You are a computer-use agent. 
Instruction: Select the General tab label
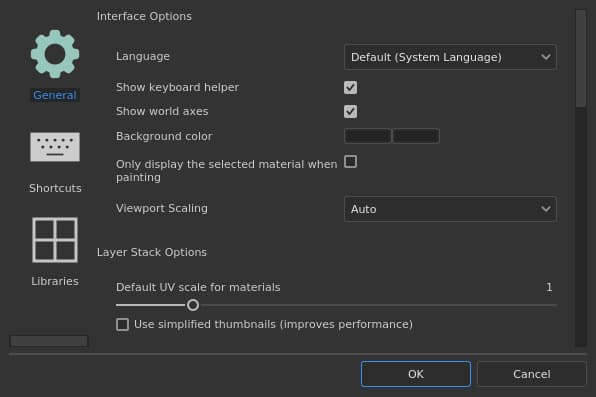55,95
